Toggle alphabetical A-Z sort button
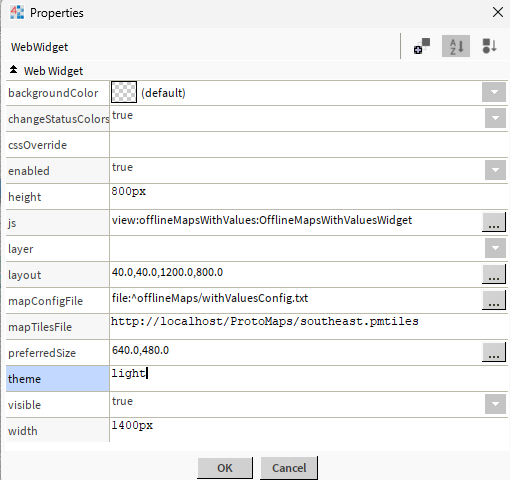Image resolution: width=510 pixels, height=480 pixels. 456,46
